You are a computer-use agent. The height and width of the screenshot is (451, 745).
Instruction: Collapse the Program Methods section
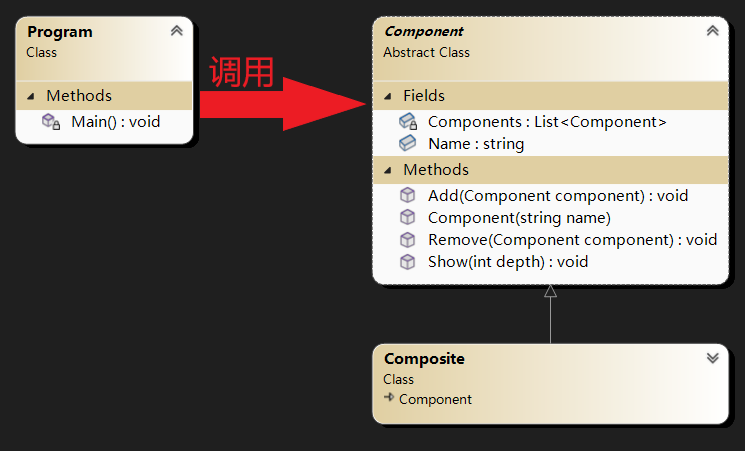(x=29, y=96)
